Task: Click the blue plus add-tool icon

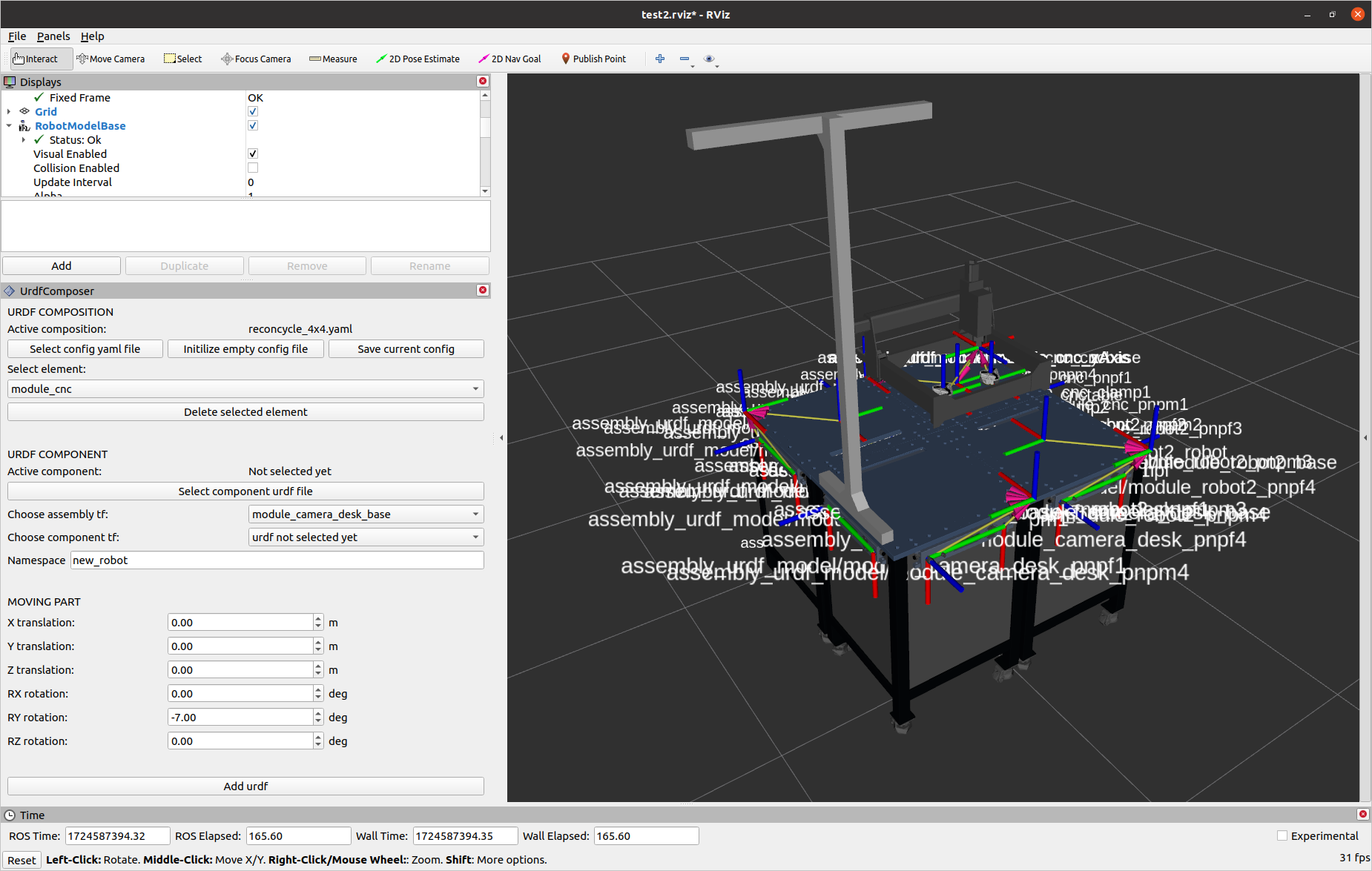Action: 660,59
